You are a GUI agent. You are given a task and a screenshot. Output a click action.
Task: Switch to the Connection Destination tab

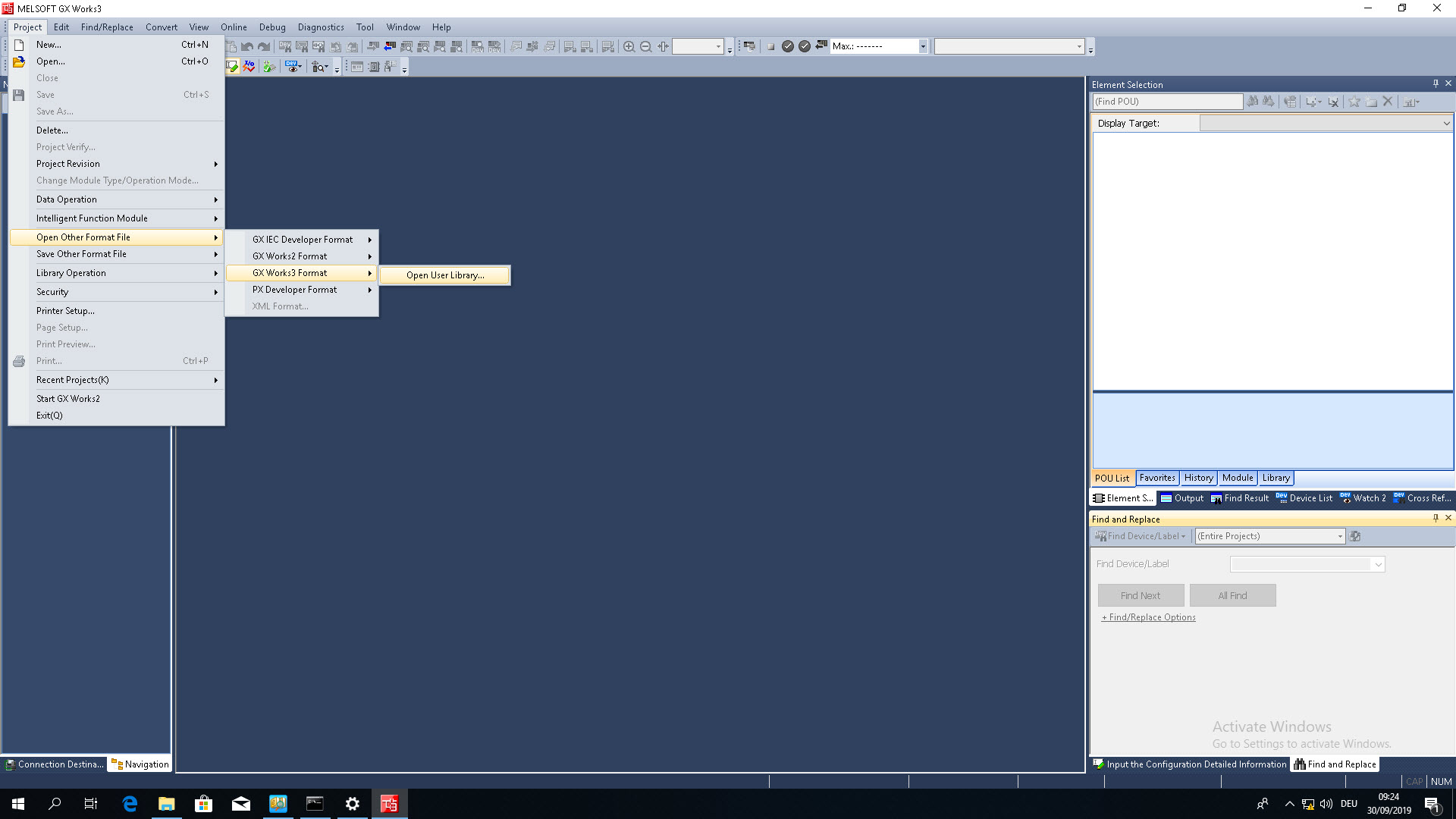point(54,764)
